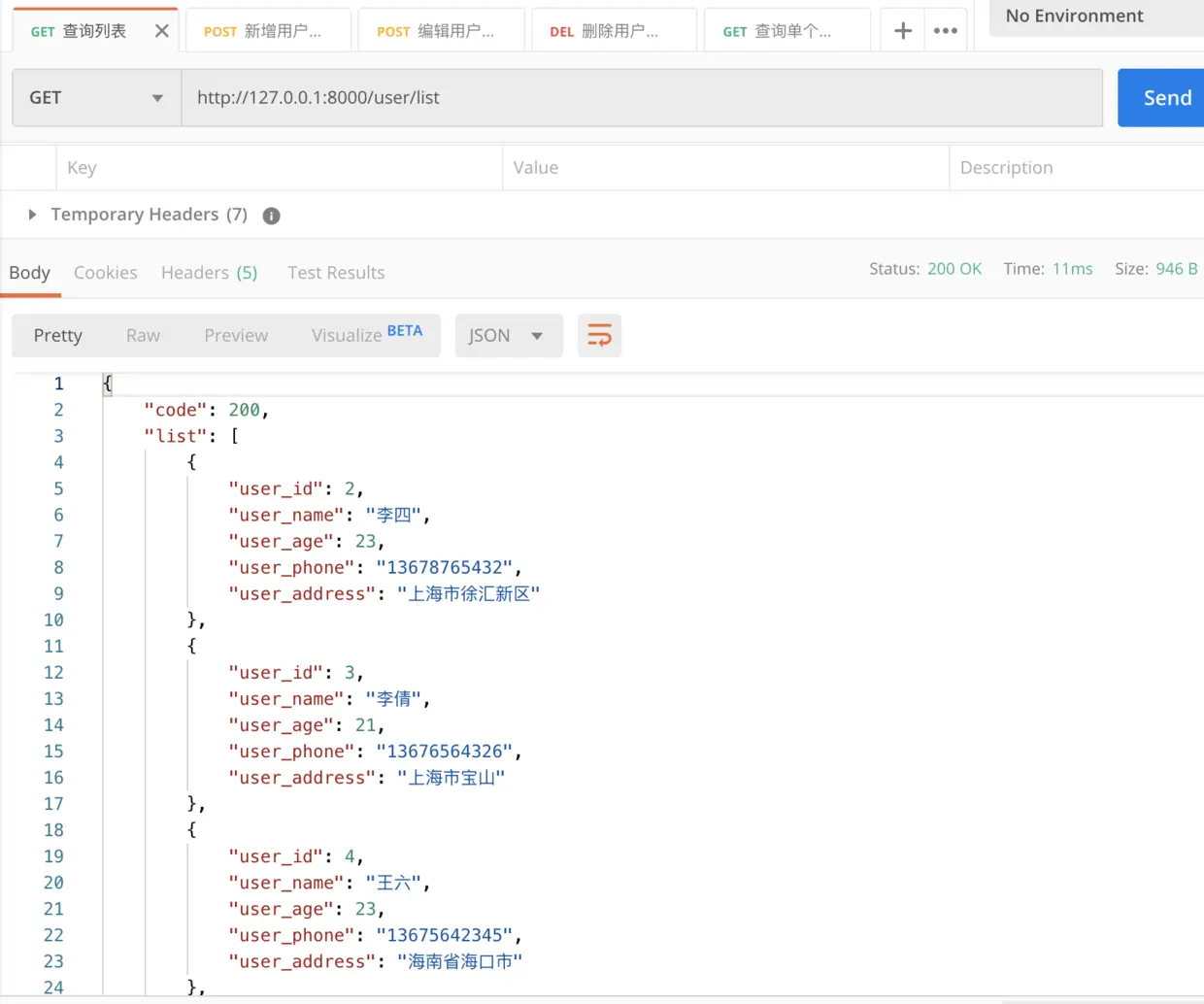Viewport: 1204px width, 1004px height.
Task: Switch to the DEL 删除用户 tab
Action: (x=614, y=31)
